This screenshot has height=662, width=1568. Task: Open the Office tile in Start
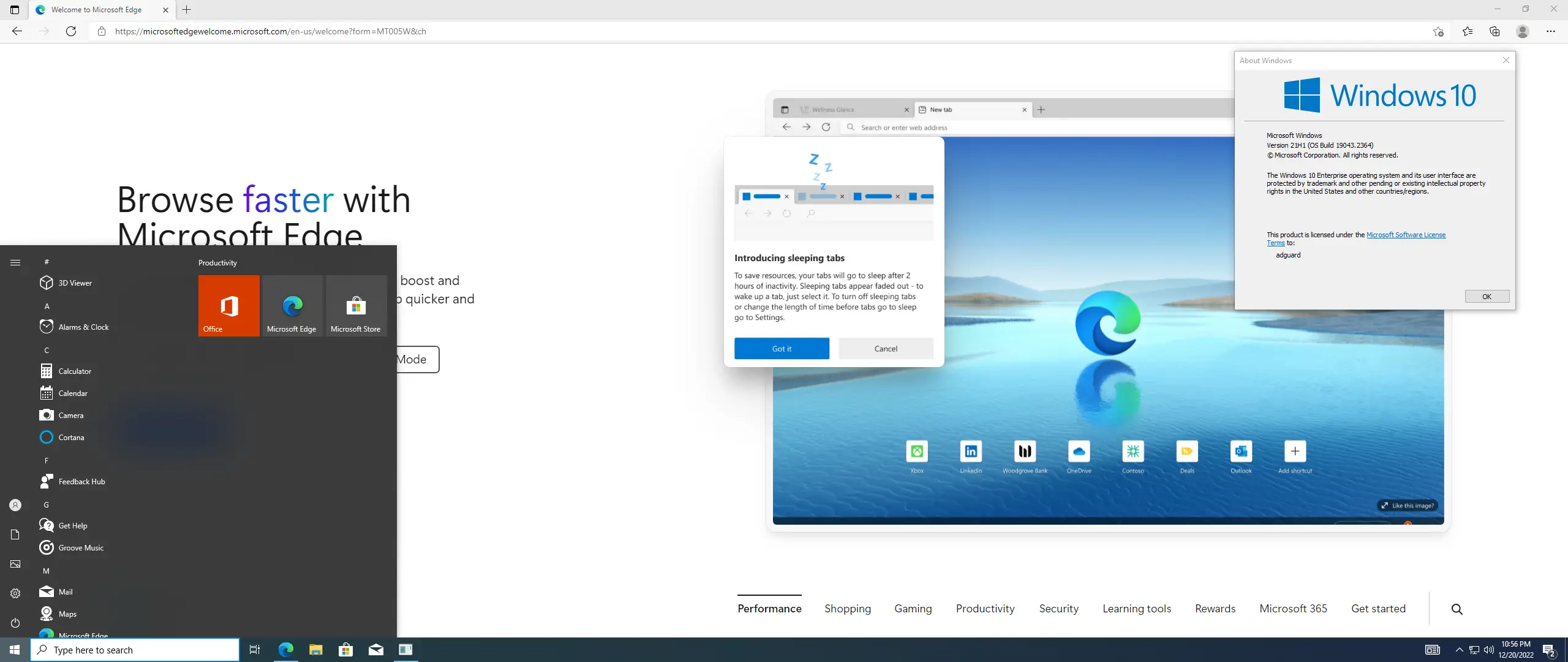click(228, 305)
